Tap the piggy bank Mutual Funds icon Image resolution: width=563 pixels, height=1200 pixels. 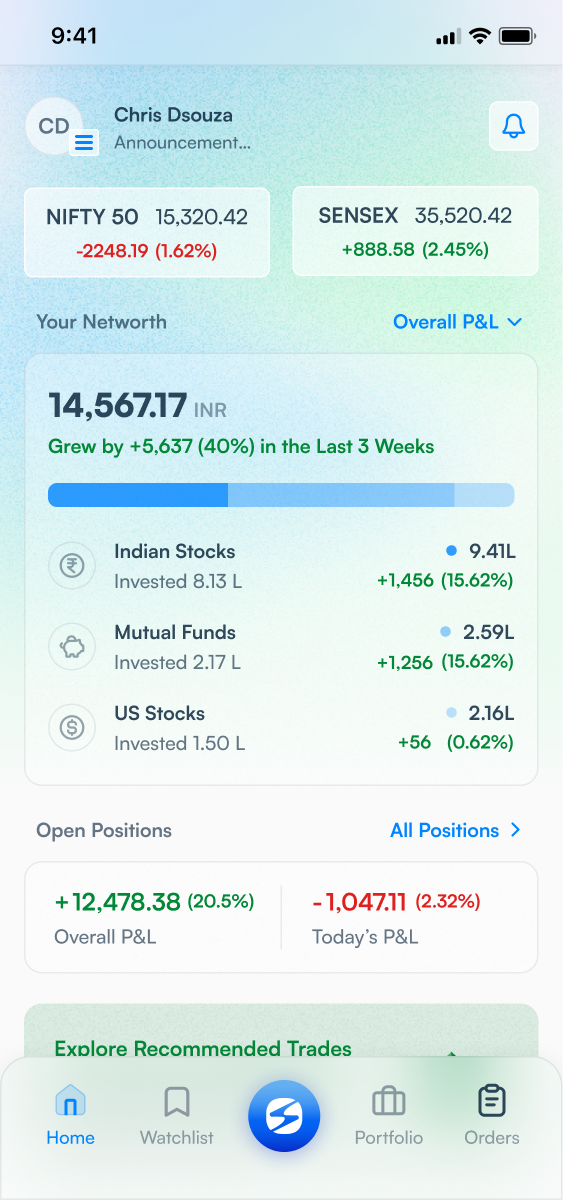point(72,647)
